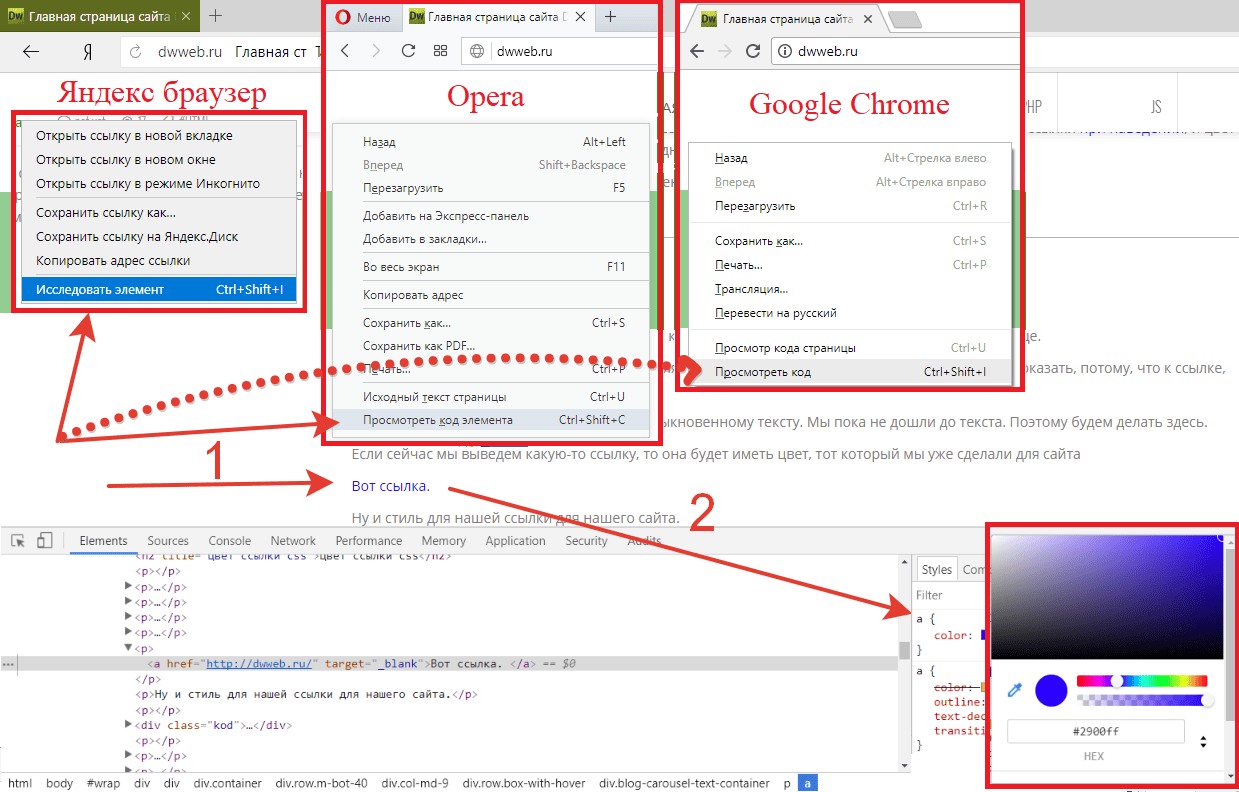
Task: Open a new tab in Opera
Action: (x=611, y=17)
